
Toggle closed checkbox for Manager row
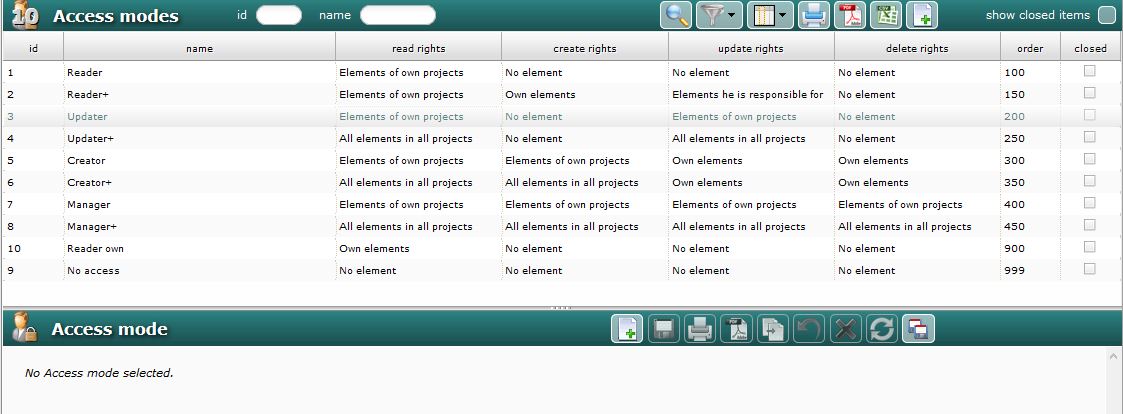[1089, 203]
